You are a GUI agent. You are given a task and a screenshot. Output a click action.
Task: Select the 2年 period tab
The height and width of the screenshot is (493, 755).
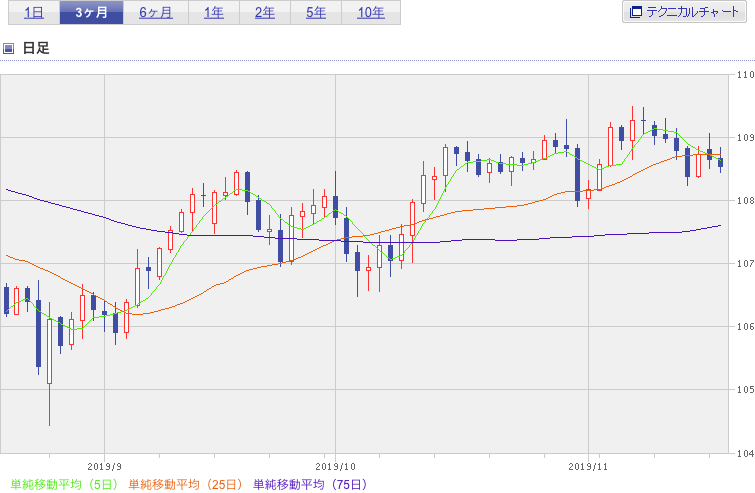pos(265,13)
